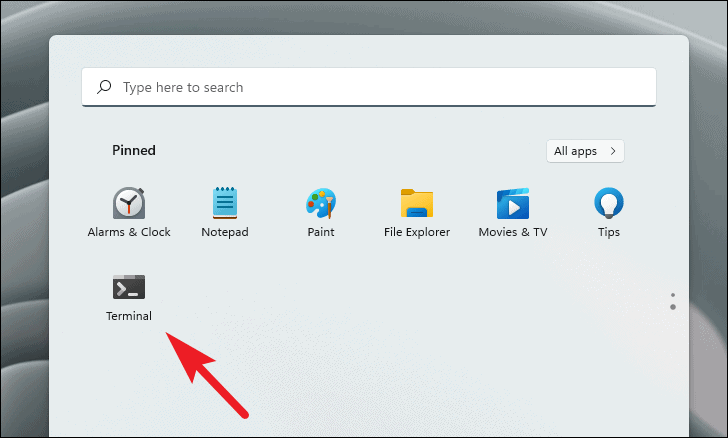Go to next pinned page via dots
The height and width of the screenshot is (438, 728).
[x=673, y=307]
